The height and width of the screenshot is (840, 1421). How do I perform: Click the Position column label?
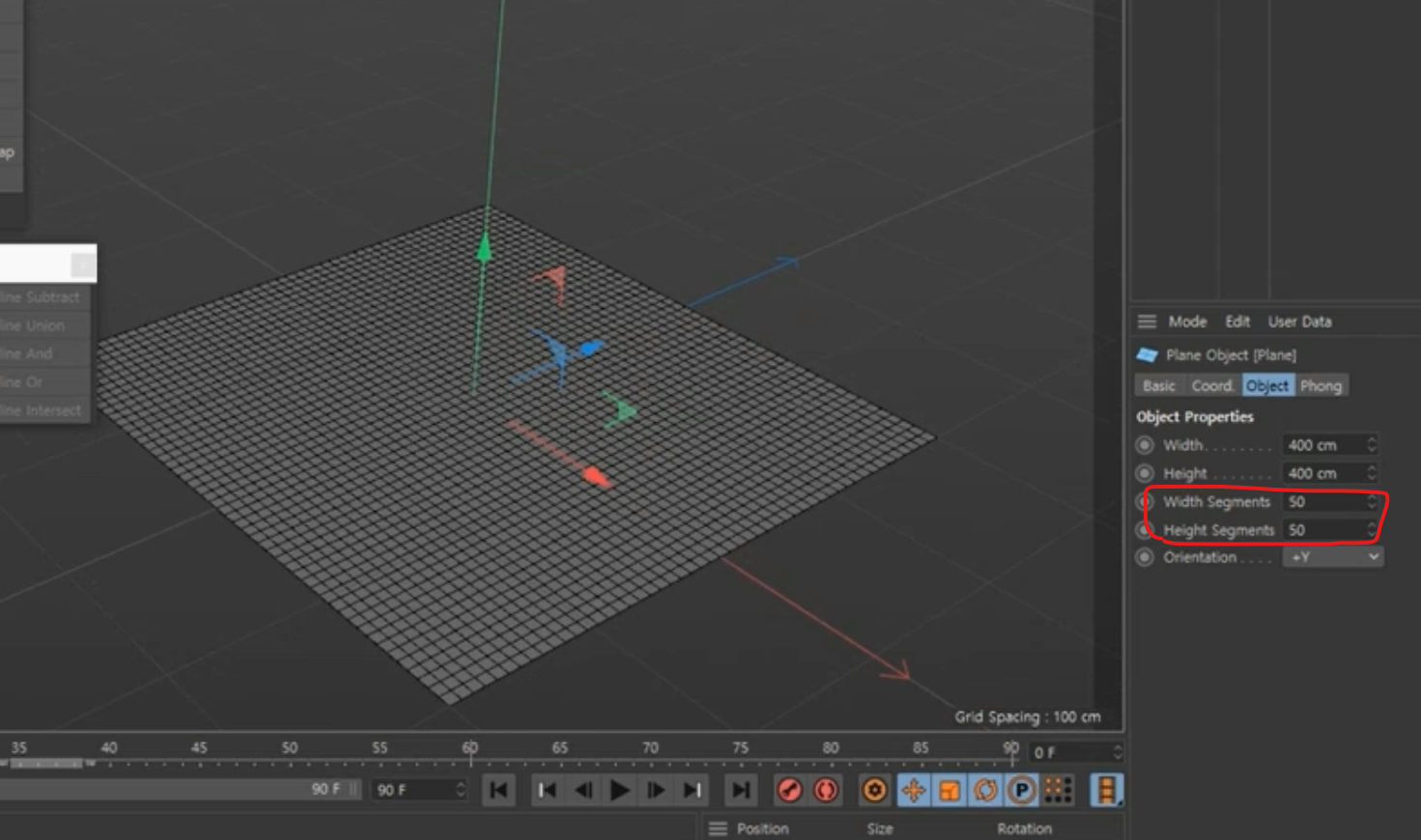coord(763,828)
